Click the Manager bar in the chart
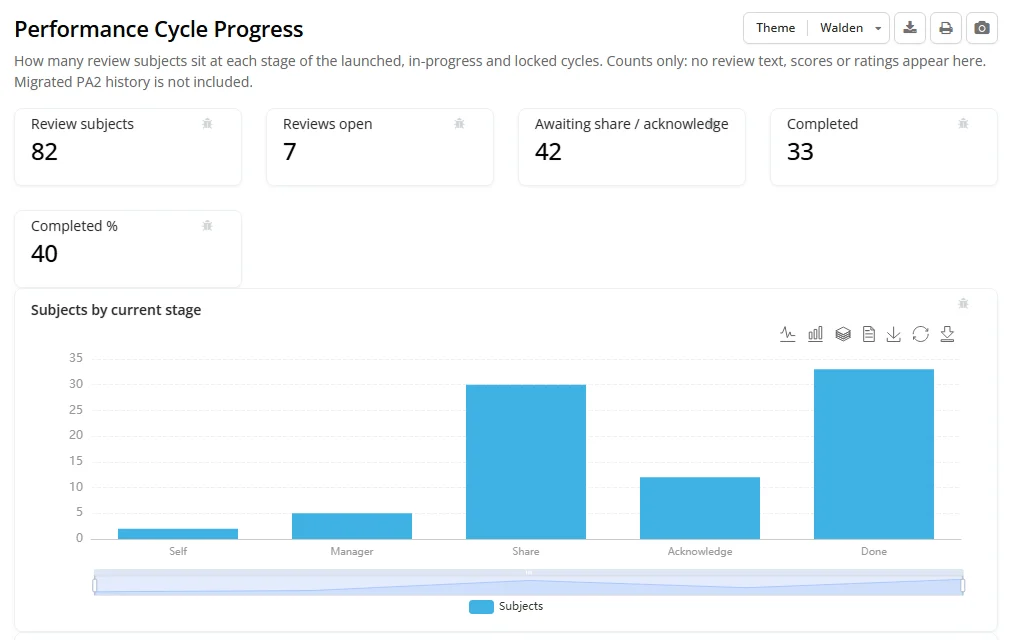This screenshot has height=640, width=1020. (x=352, y=526)
